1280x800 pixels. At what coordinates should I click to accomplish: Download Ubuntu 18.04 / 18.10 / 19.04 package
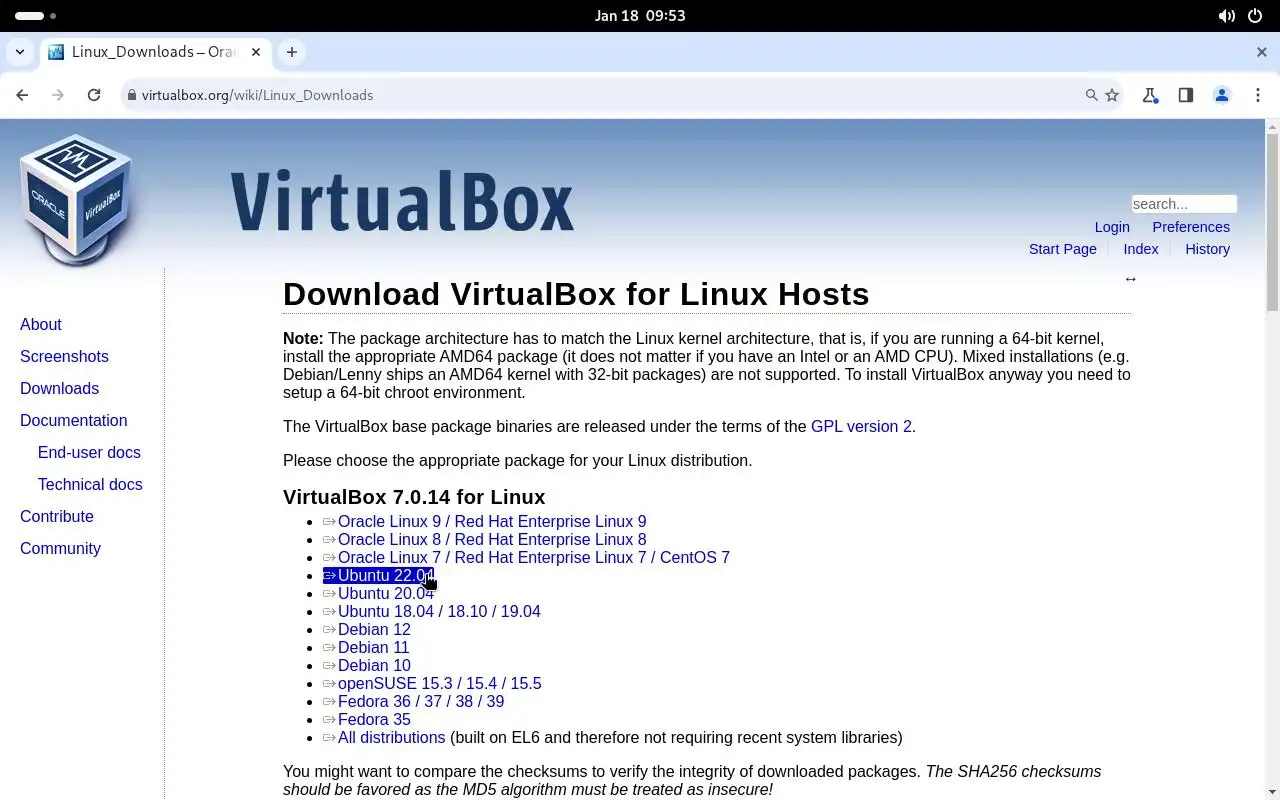(x=432, y=611)
